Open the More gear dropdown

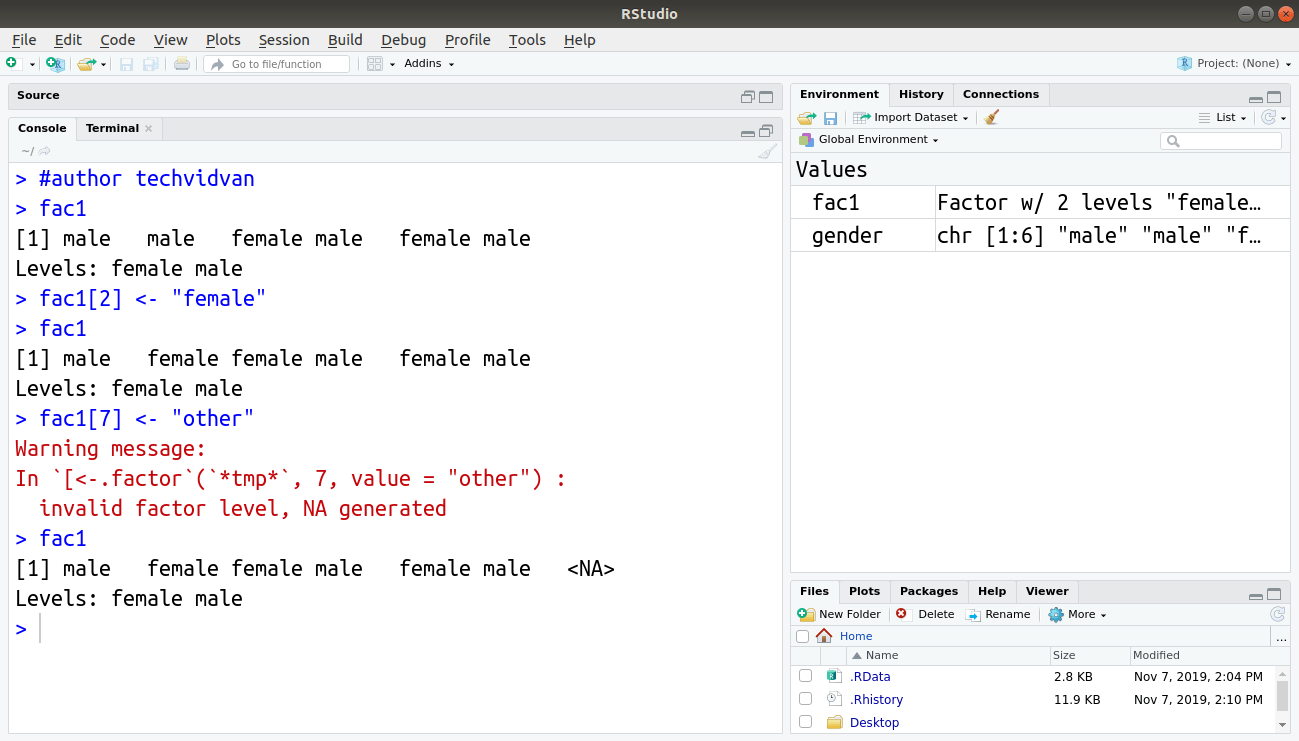pos(1077,614)
